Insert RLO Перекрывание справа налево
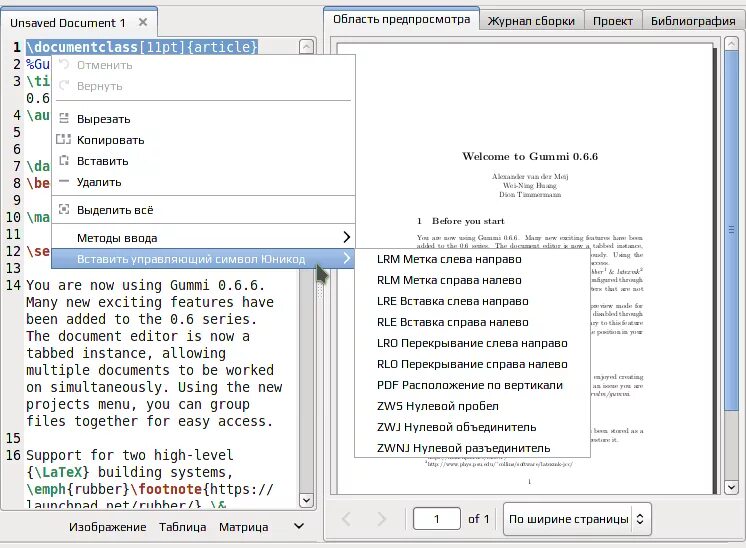 472,364
